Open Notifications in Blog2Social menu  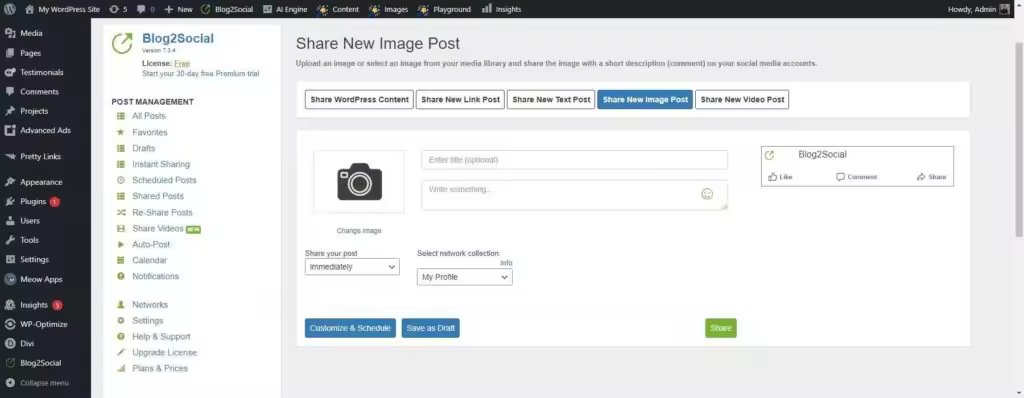[155, 276]
